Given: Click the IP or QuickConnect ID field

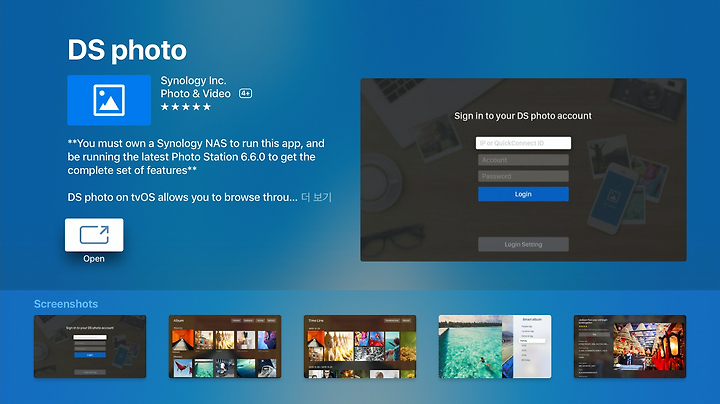Looking at the screenshot, I should pyautogui.click(x=523, y=143).
